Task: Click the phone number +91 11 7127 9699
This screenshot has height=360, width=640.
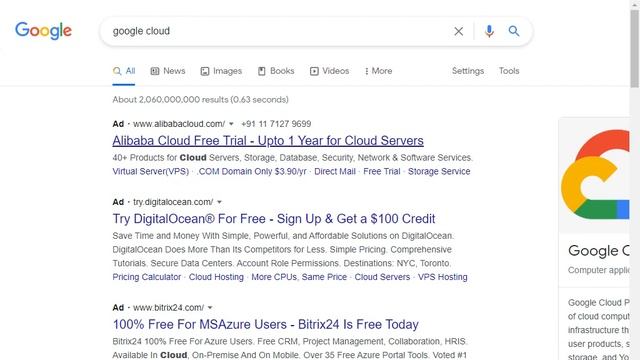Action: (276, 124)
